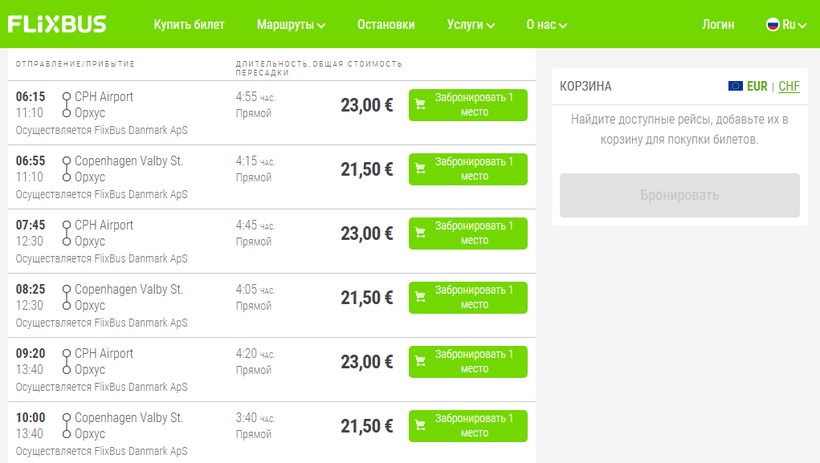Open the Купить билет menu item
820x463 pixels.
coord(189,24)
